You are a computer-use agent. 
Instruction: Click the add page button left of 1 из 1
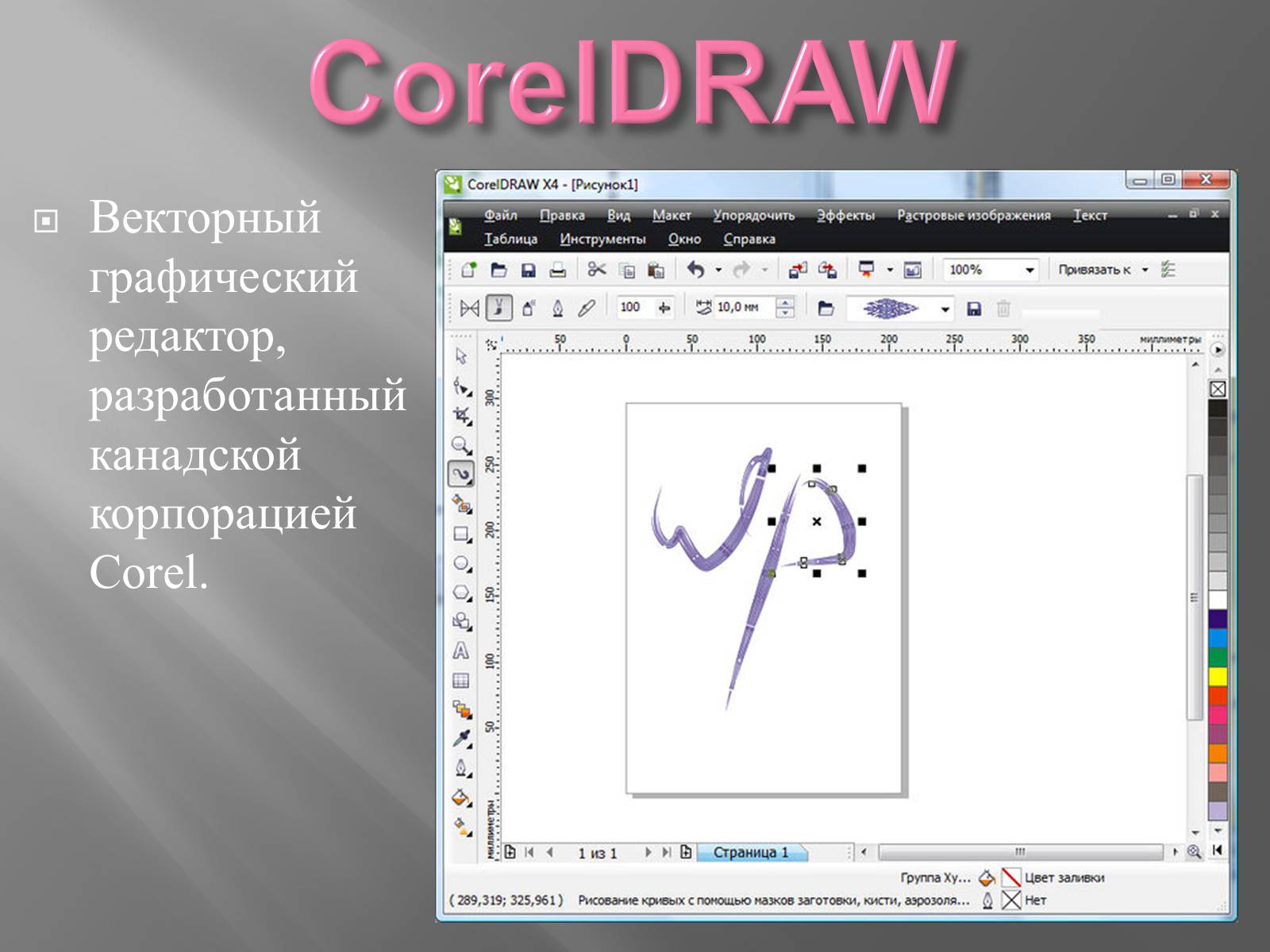[510, 853]
